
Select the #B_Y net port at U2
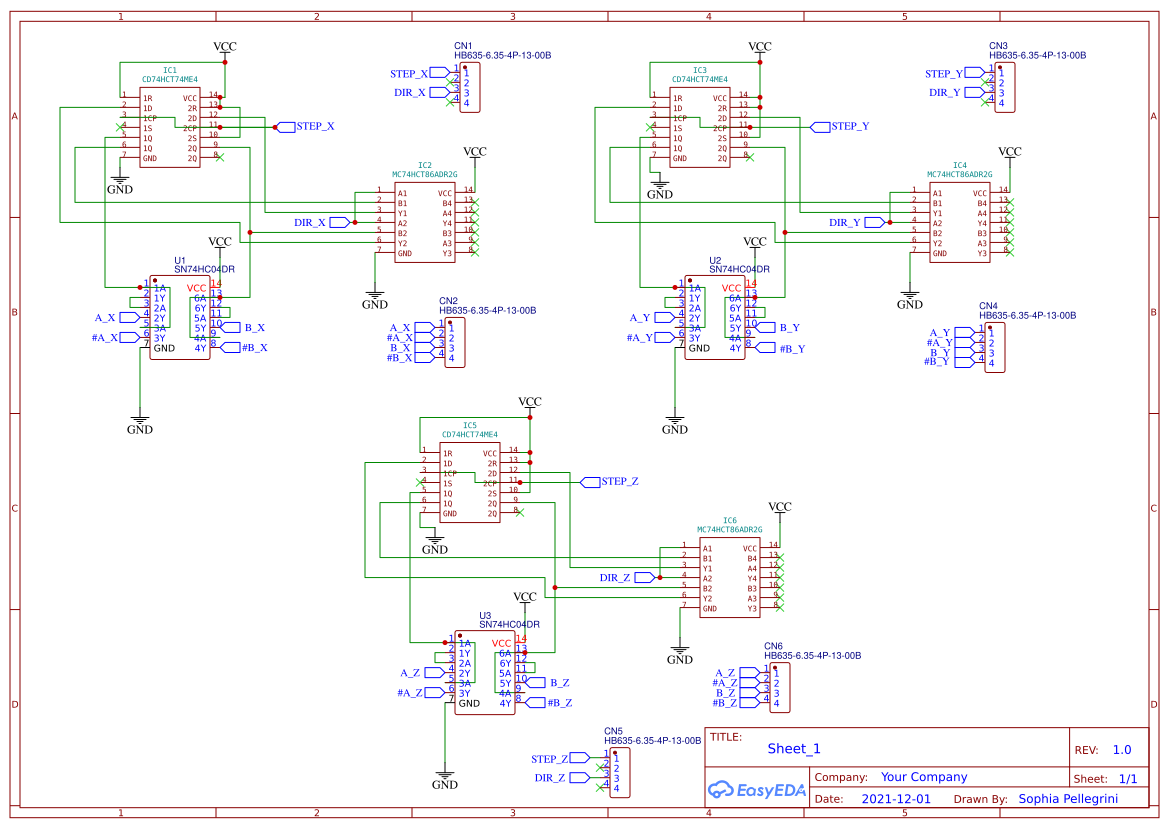pyautogui.click(x=781, y=348)
